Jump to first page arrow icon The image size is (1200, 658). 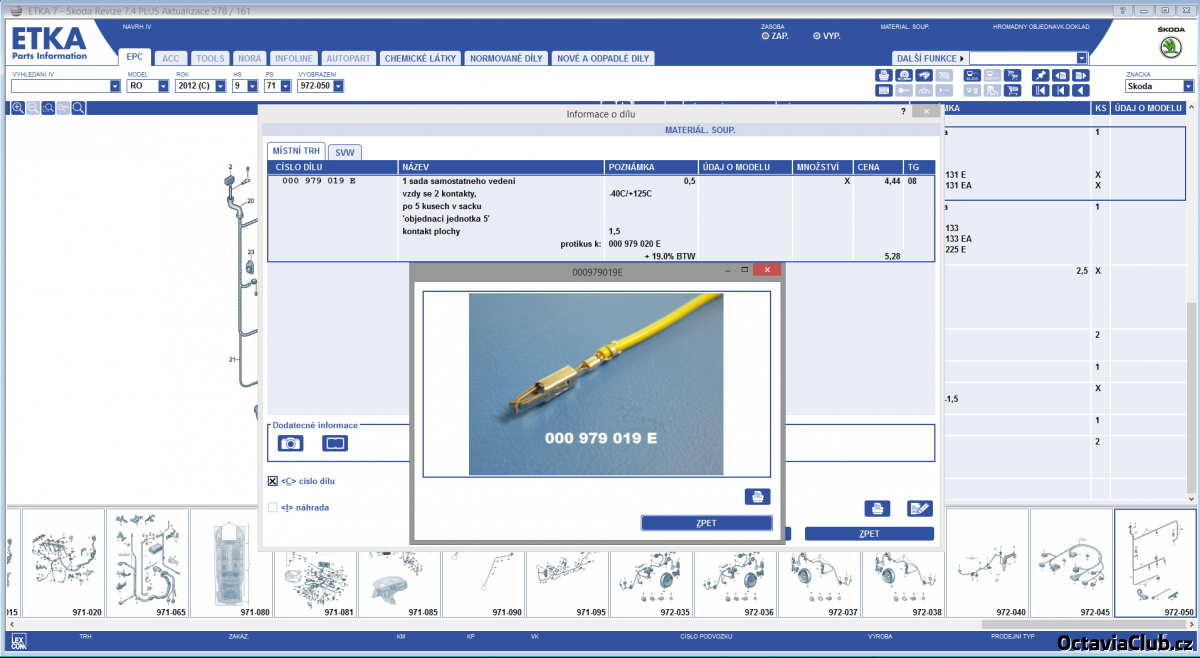(1040, 90)
